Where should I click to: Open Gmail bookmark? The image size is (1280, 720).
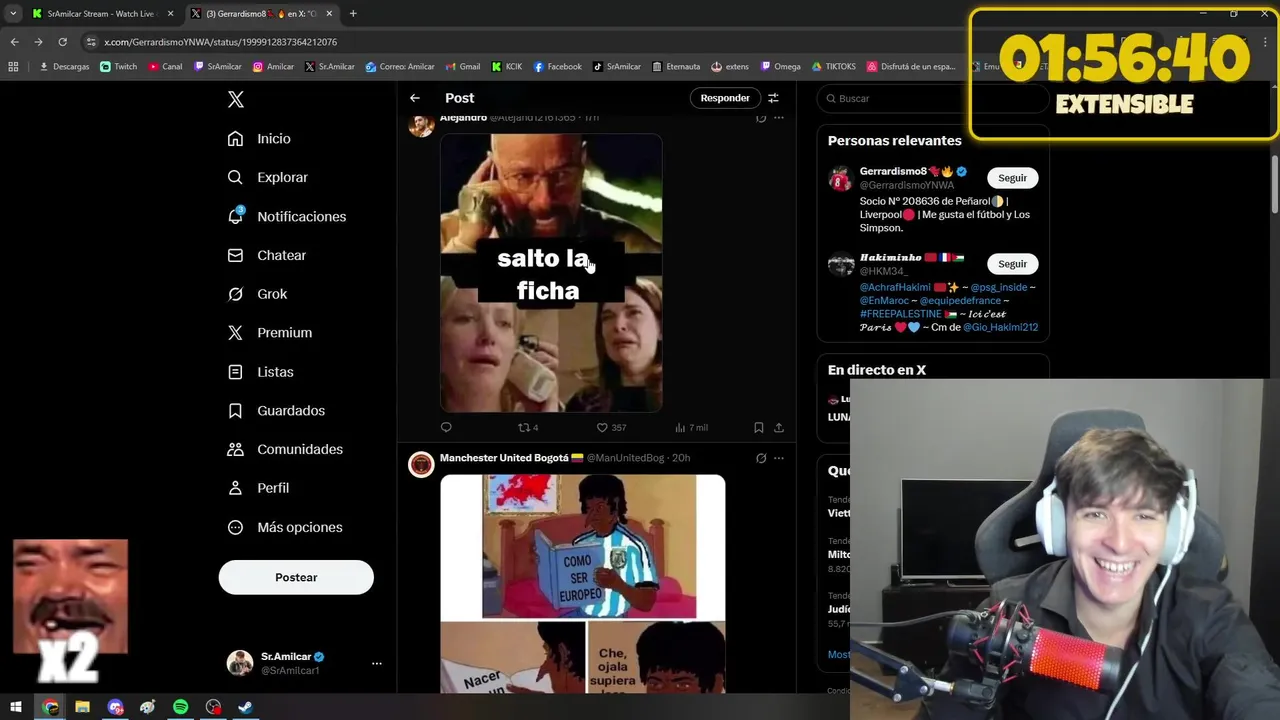tap(462, 67)
